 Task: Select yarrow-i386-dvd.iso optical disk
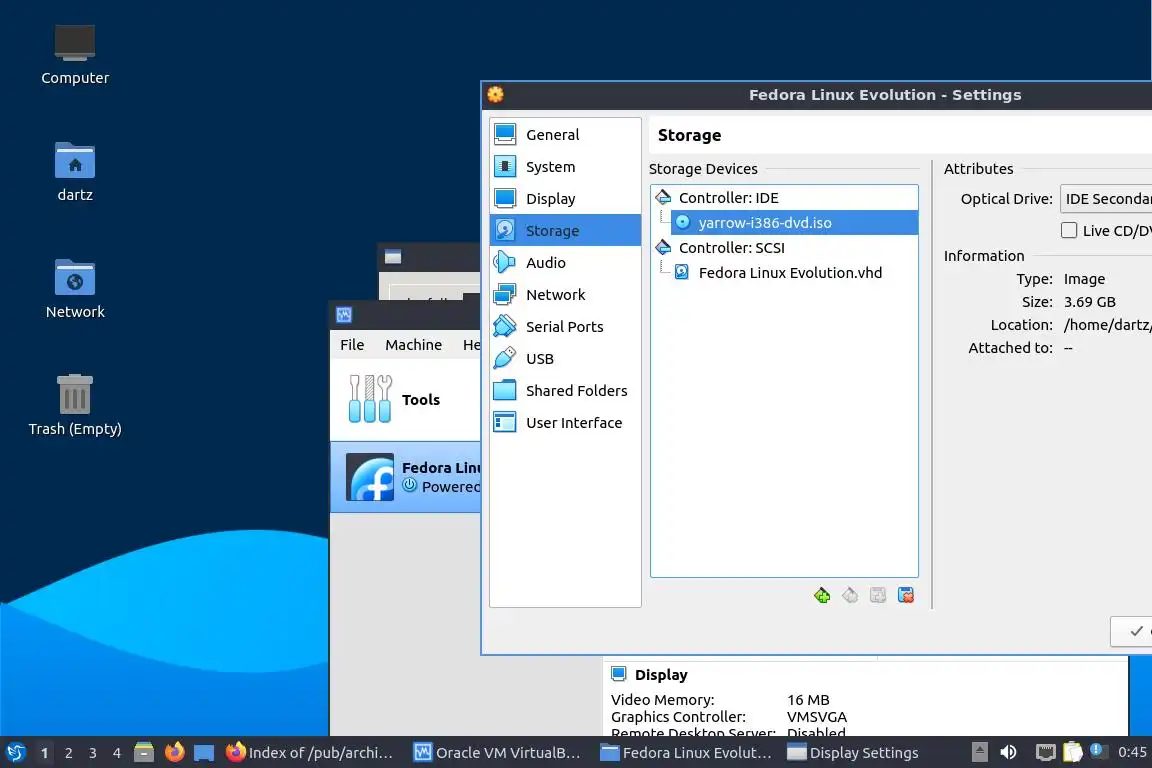(x=793, y=223)
